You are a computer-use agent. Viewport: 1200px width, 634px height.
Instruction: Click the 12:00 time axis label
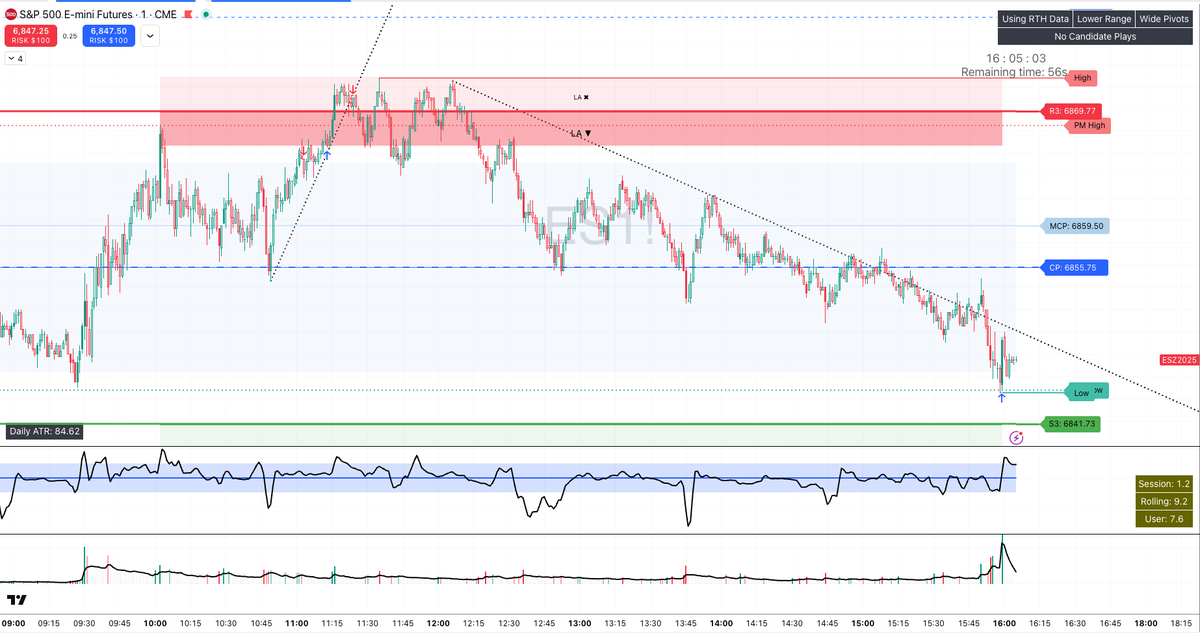point(438,622)
